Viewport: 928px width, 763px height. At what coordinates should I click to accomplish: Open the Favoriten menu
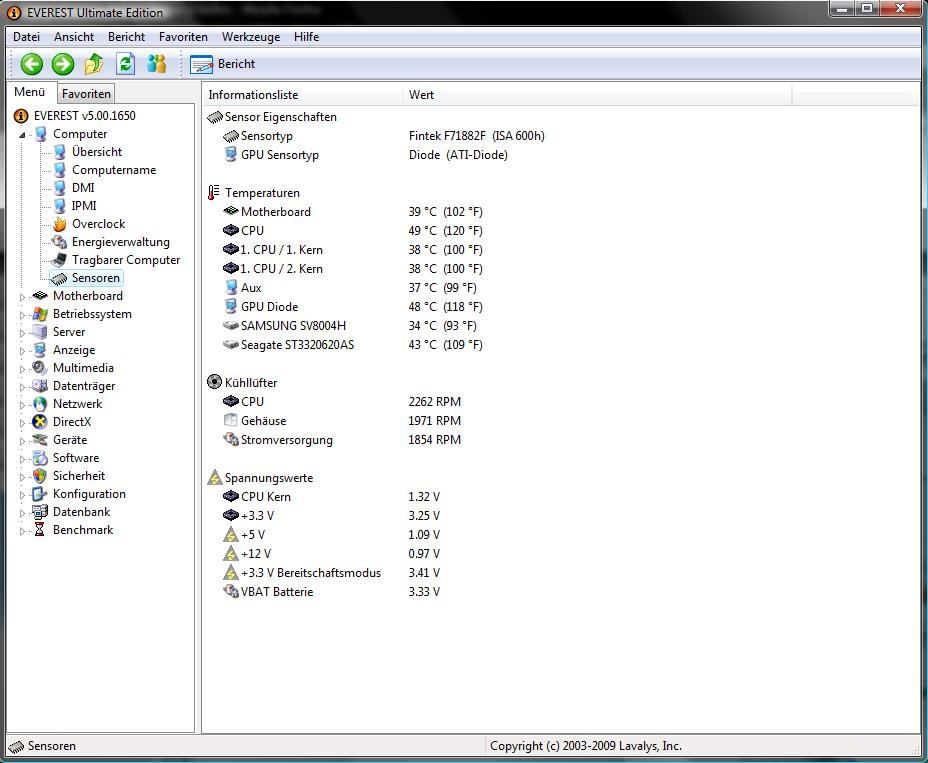183,37
